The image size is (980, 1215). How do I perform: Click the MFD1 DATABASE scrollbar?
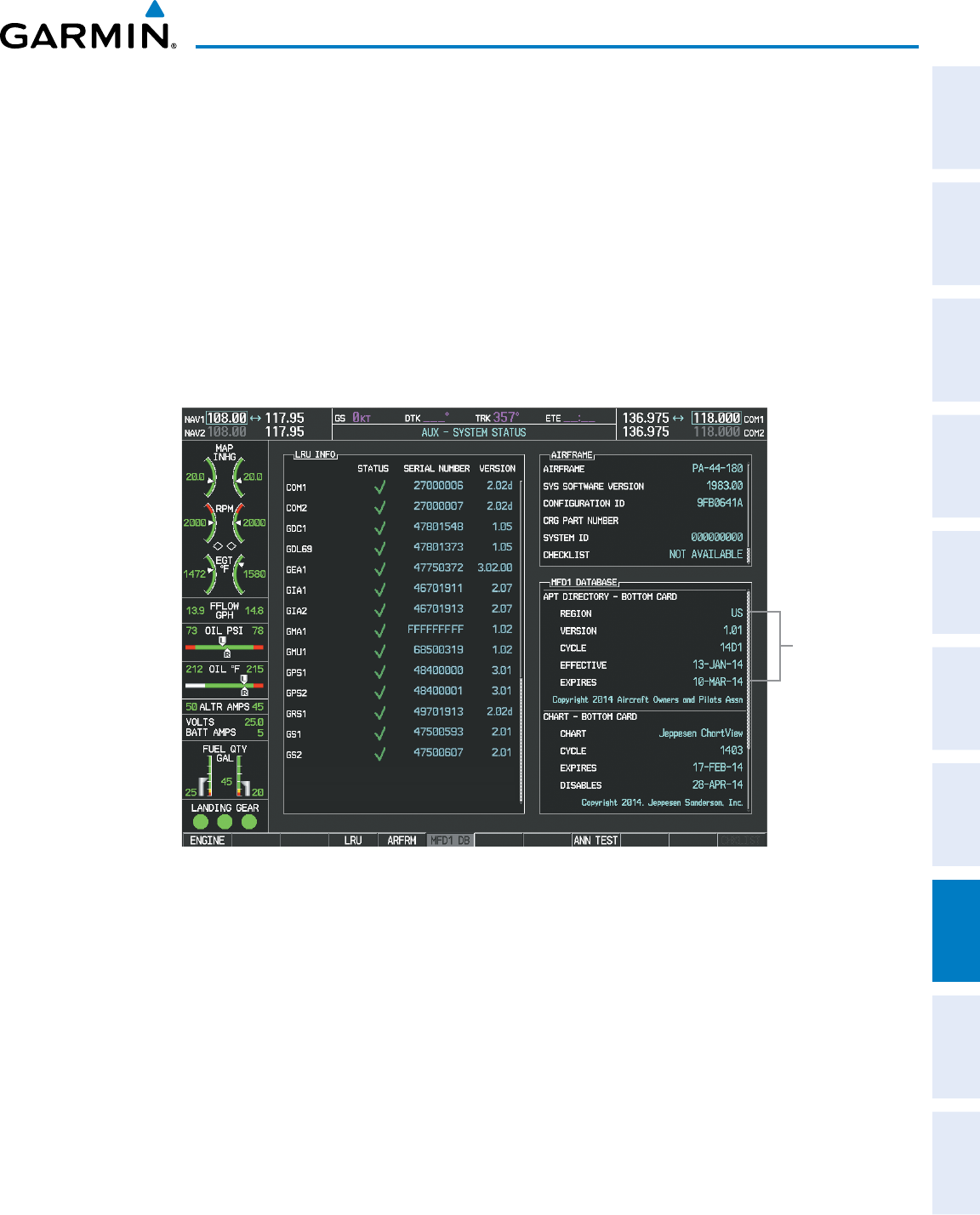pos(749,701)
